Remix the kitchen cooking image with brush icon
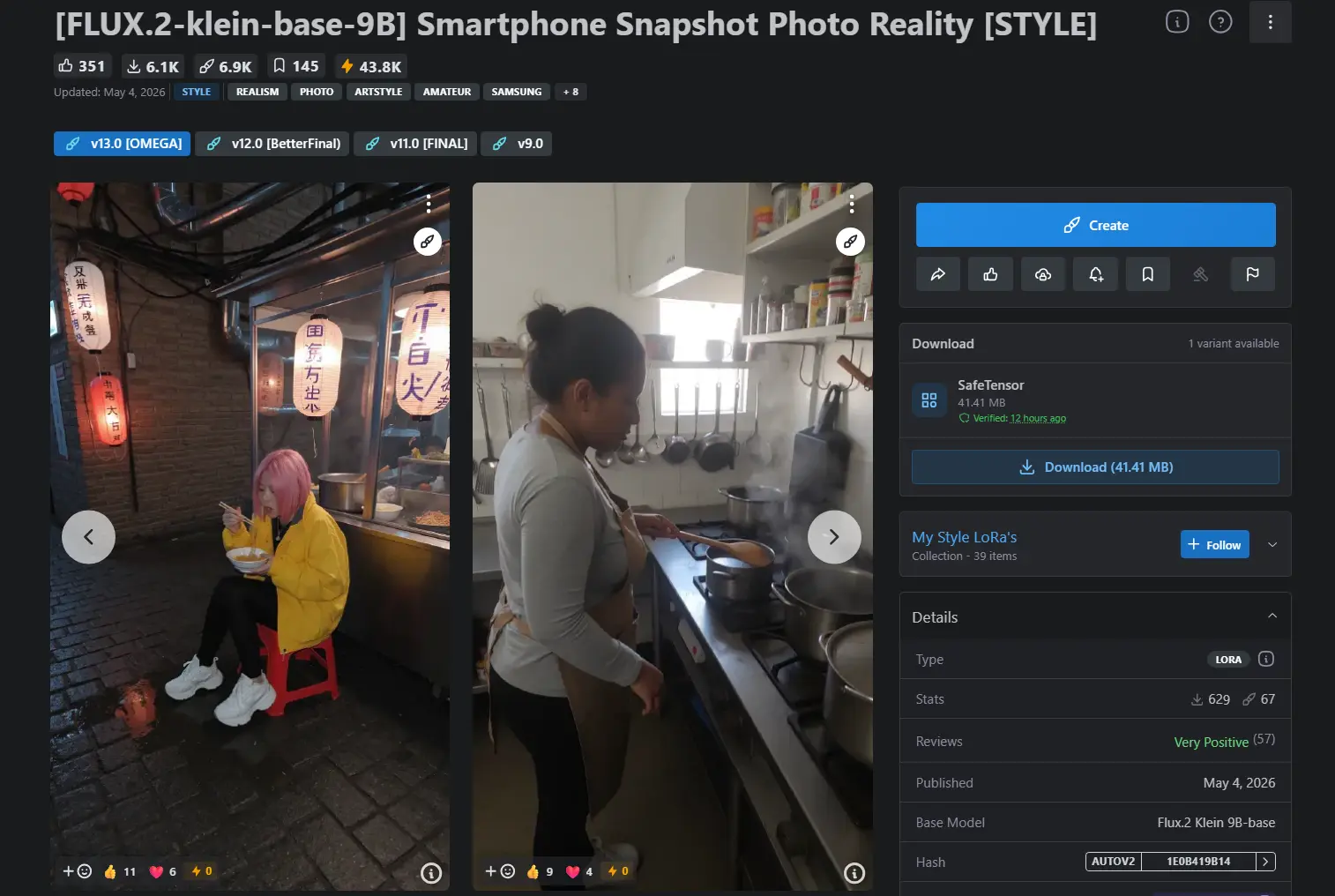Image resolution: width=1335 pixels, height=896 pixels. click(850, 242)
